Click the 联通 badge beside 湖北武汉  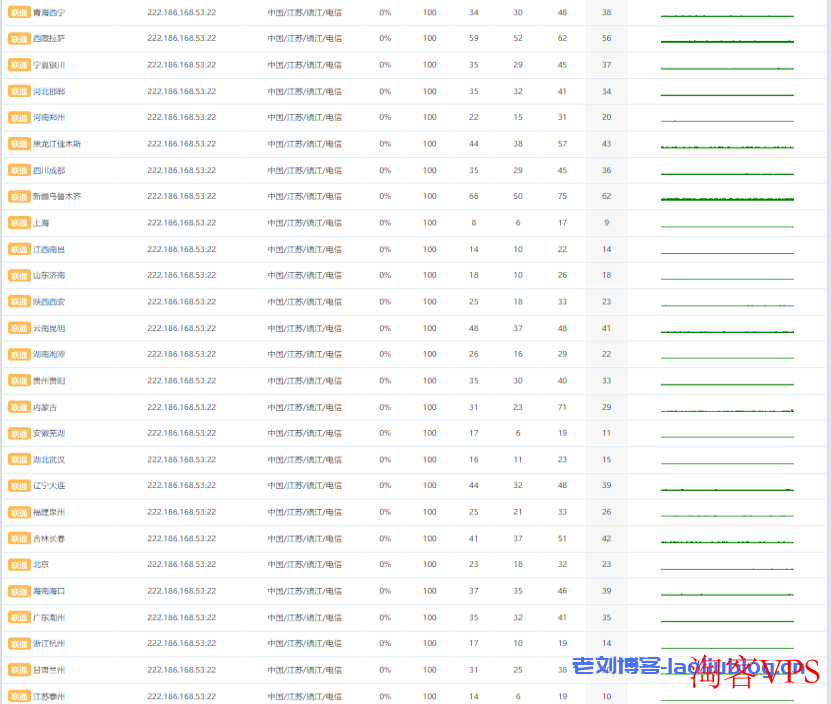tap(19, 460)
